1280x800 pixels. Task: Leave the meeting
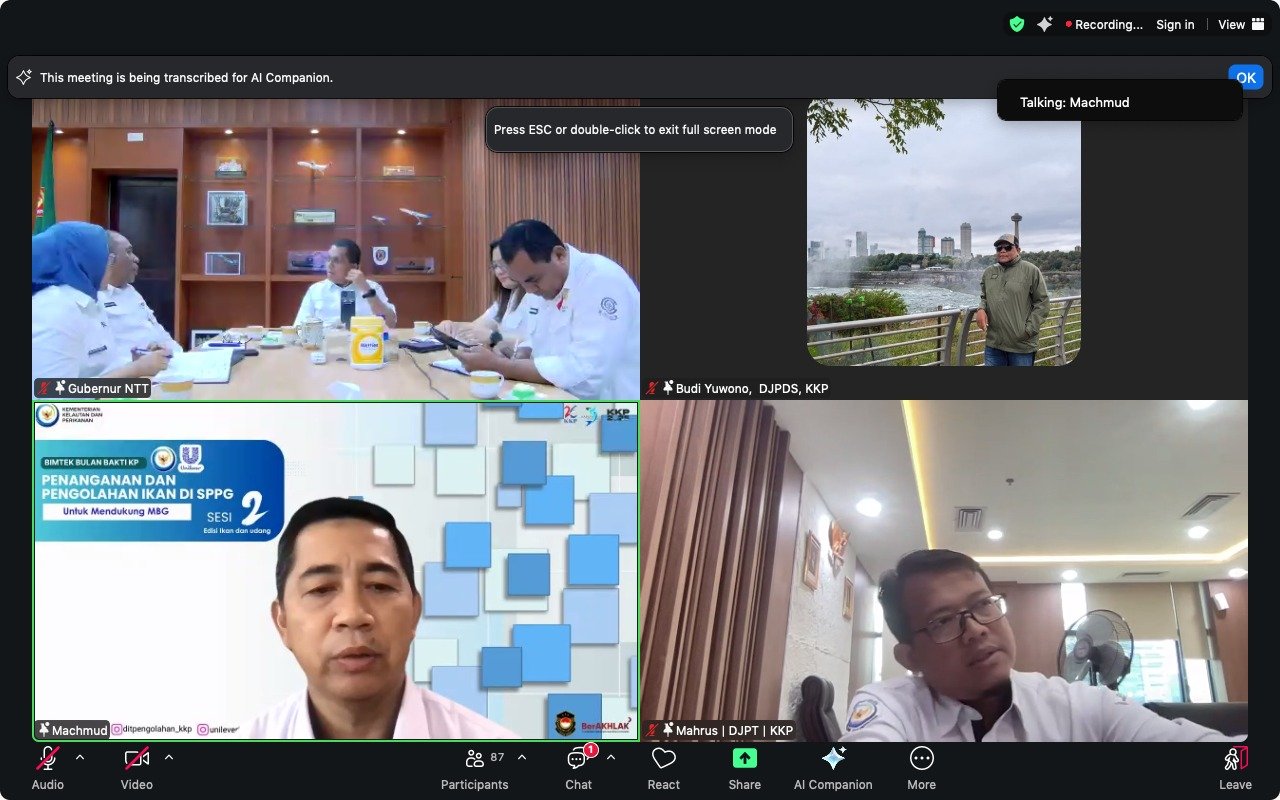click(1235, 768)
